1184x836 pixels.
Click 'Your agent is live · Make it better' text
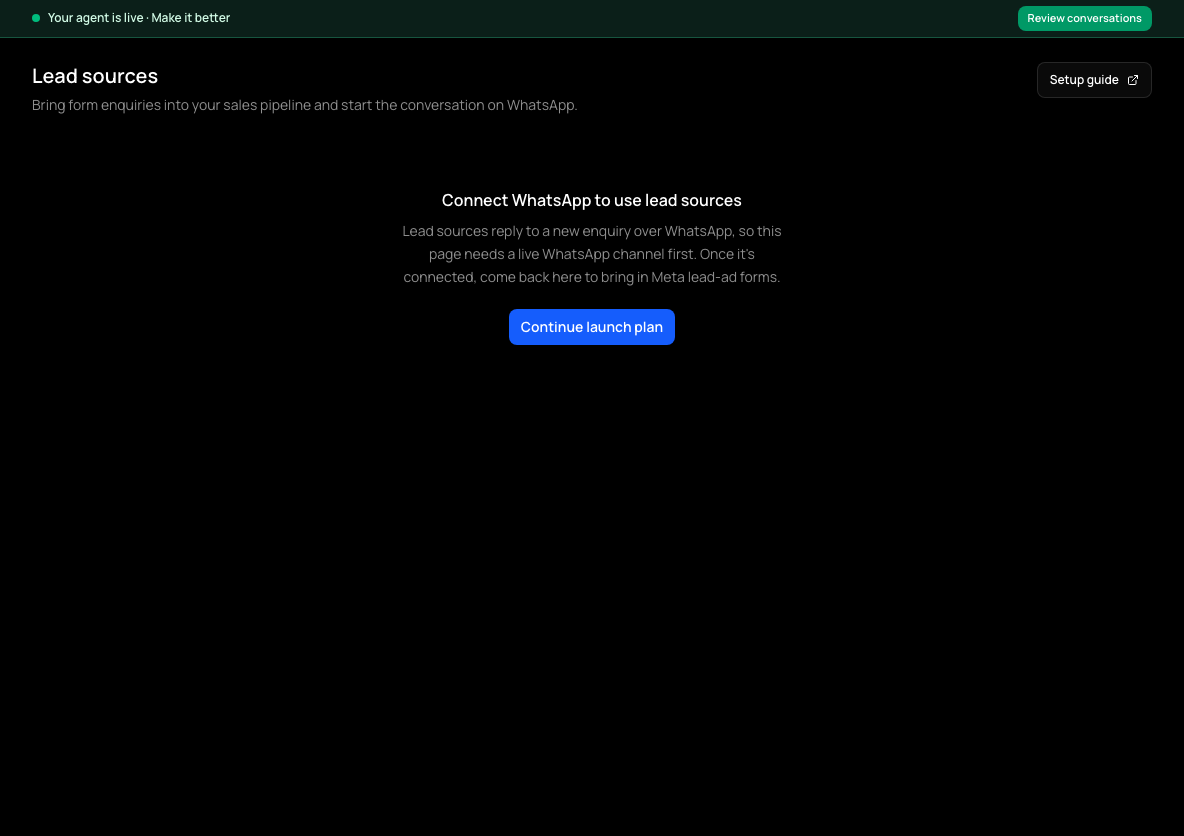139,18
